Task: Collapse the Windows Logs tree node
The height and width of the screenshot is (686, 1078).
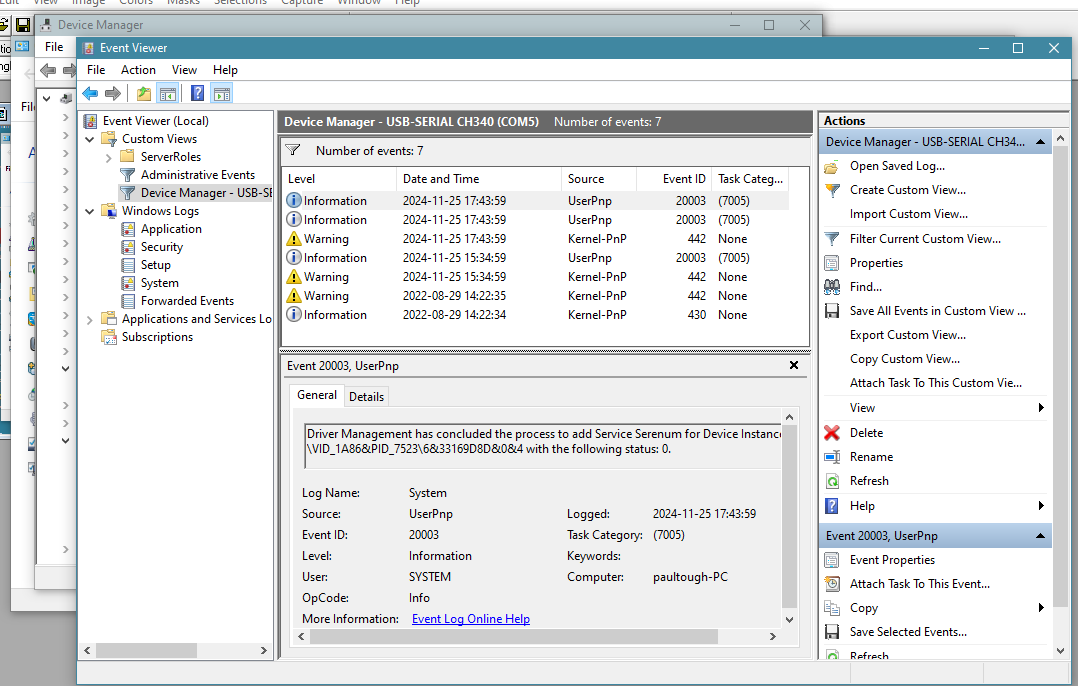Action: coord(89,211)
